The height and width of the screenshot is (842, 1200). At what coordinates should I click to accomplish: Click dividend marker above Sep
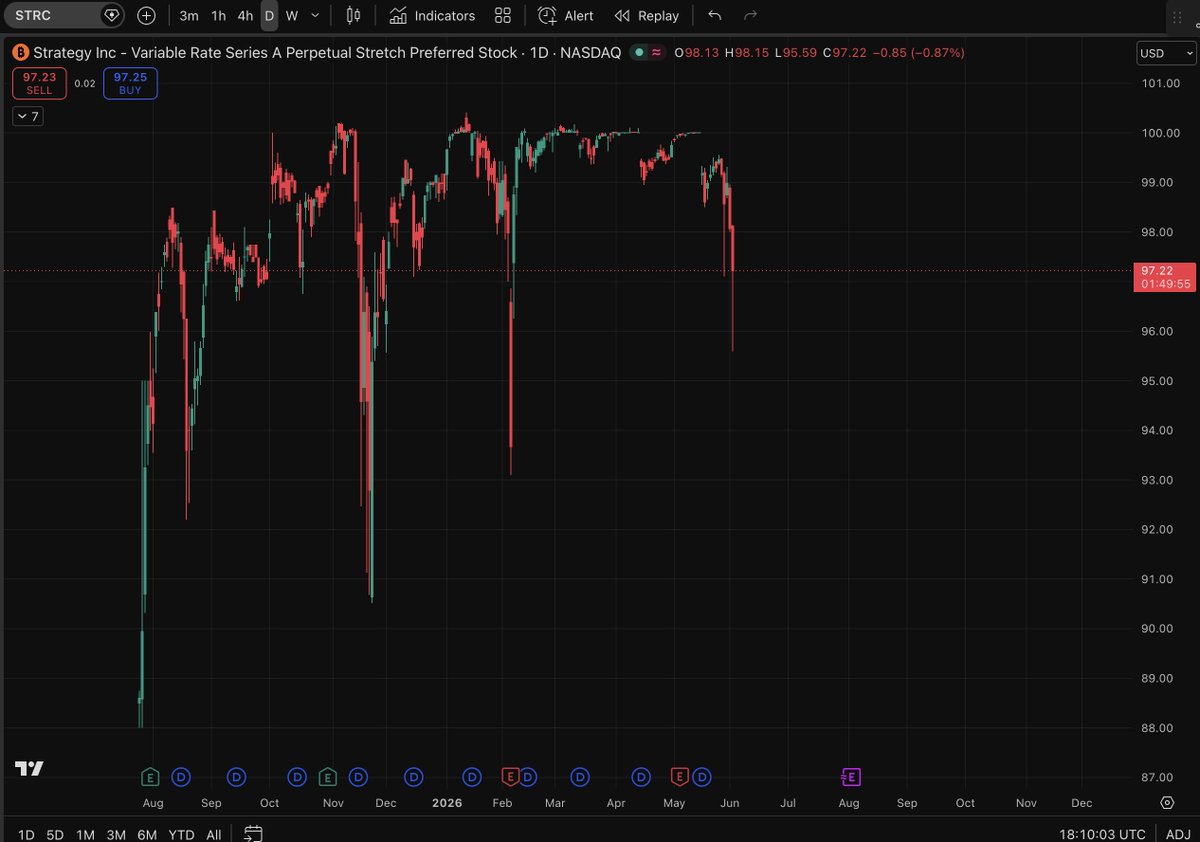[237, 777]
